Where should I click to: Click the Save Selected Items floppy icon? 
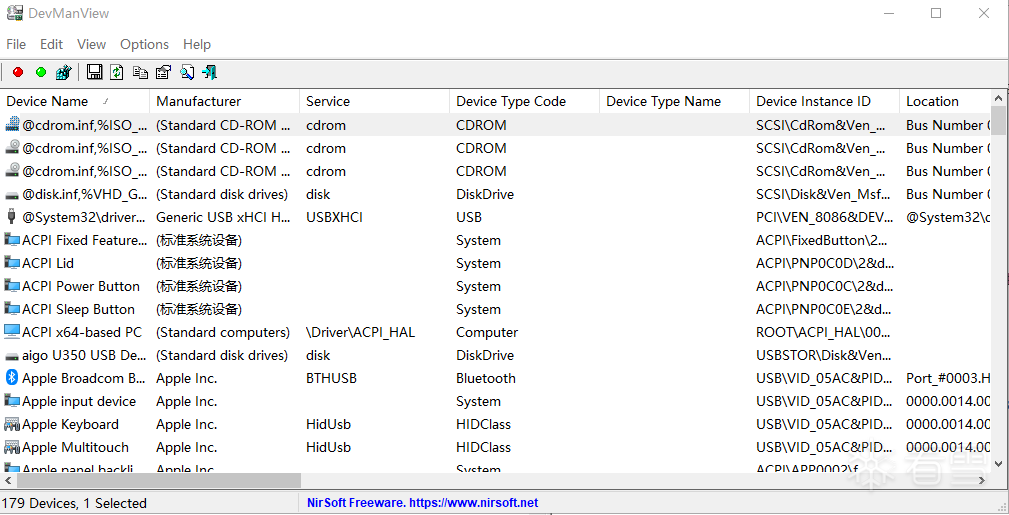pyautogui.click(x=95, y=72)
